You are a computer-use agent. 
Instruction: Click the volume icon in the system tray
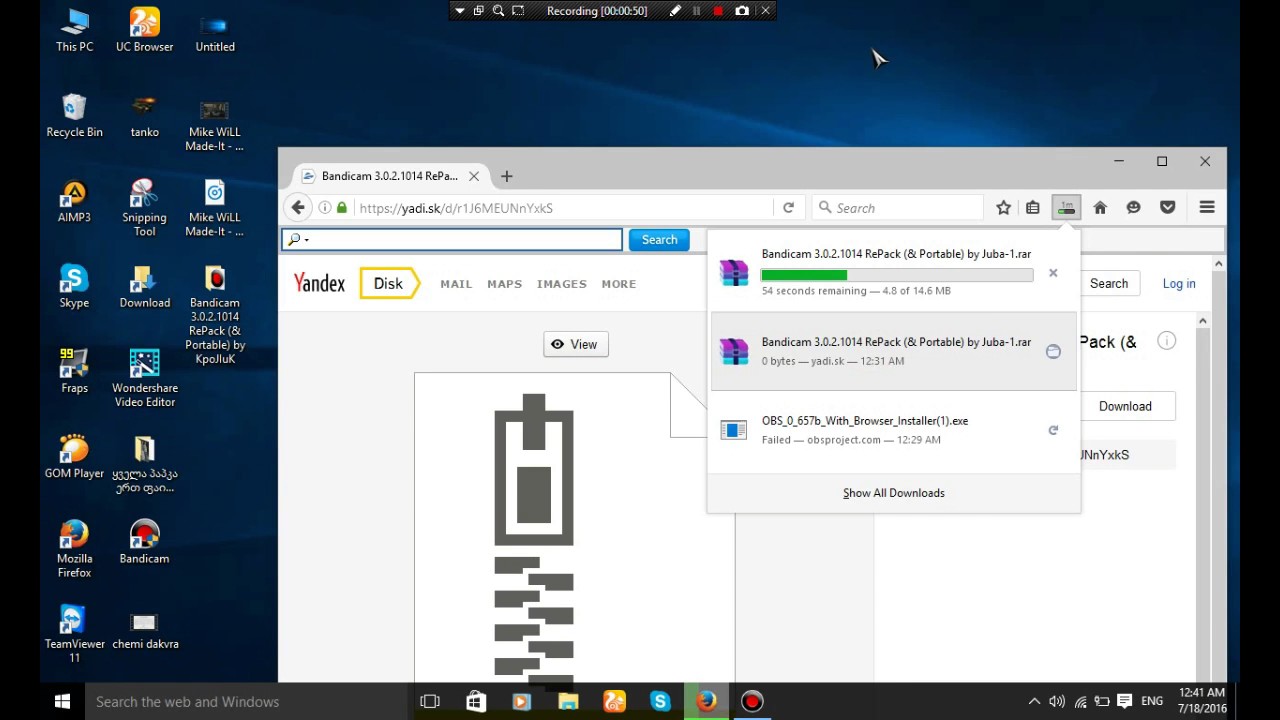tap(1057, 702)
